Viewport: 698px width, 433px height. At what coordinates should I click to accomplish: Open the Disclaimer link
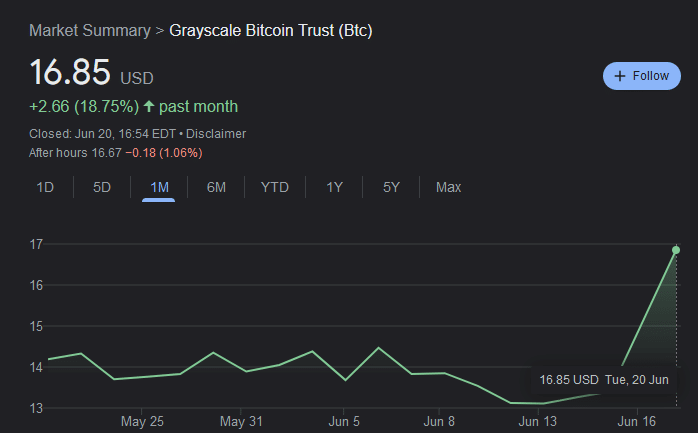(x=216, y=134)
